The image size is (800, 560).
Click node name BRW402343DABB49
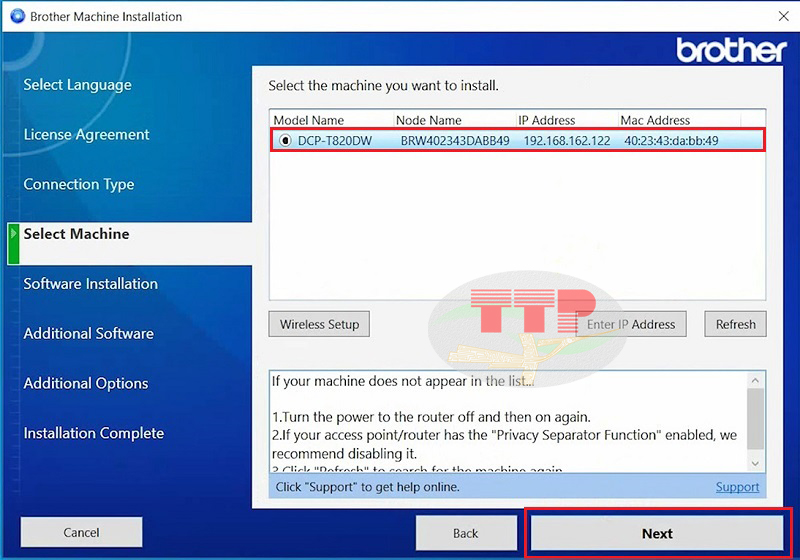455,141
